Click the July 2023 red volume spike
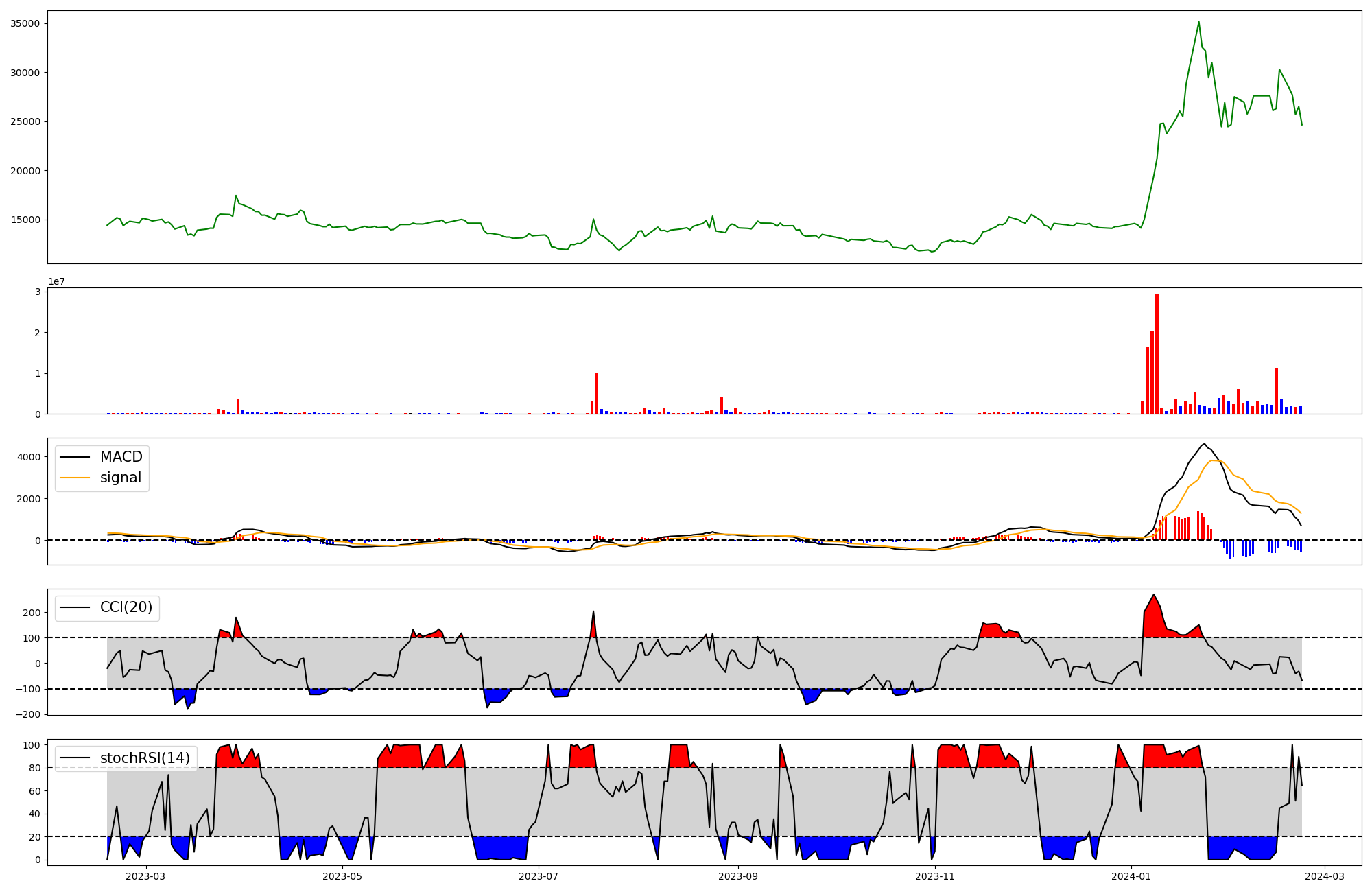The width and height of the screenshot is (1372, 892). click(597, 393)
